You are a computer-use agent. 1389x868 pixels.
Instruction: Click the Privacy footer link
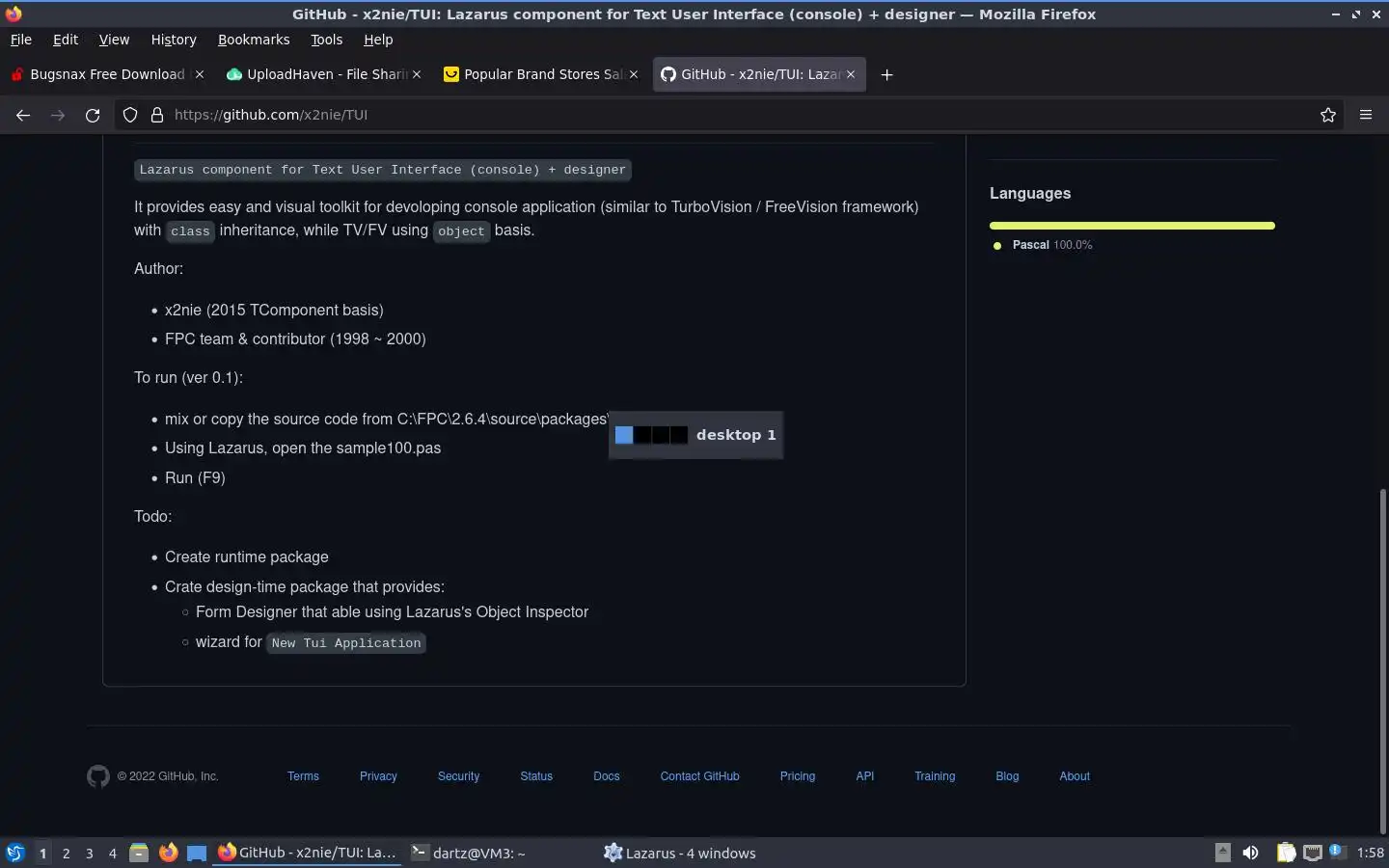[x=378, y=776]
